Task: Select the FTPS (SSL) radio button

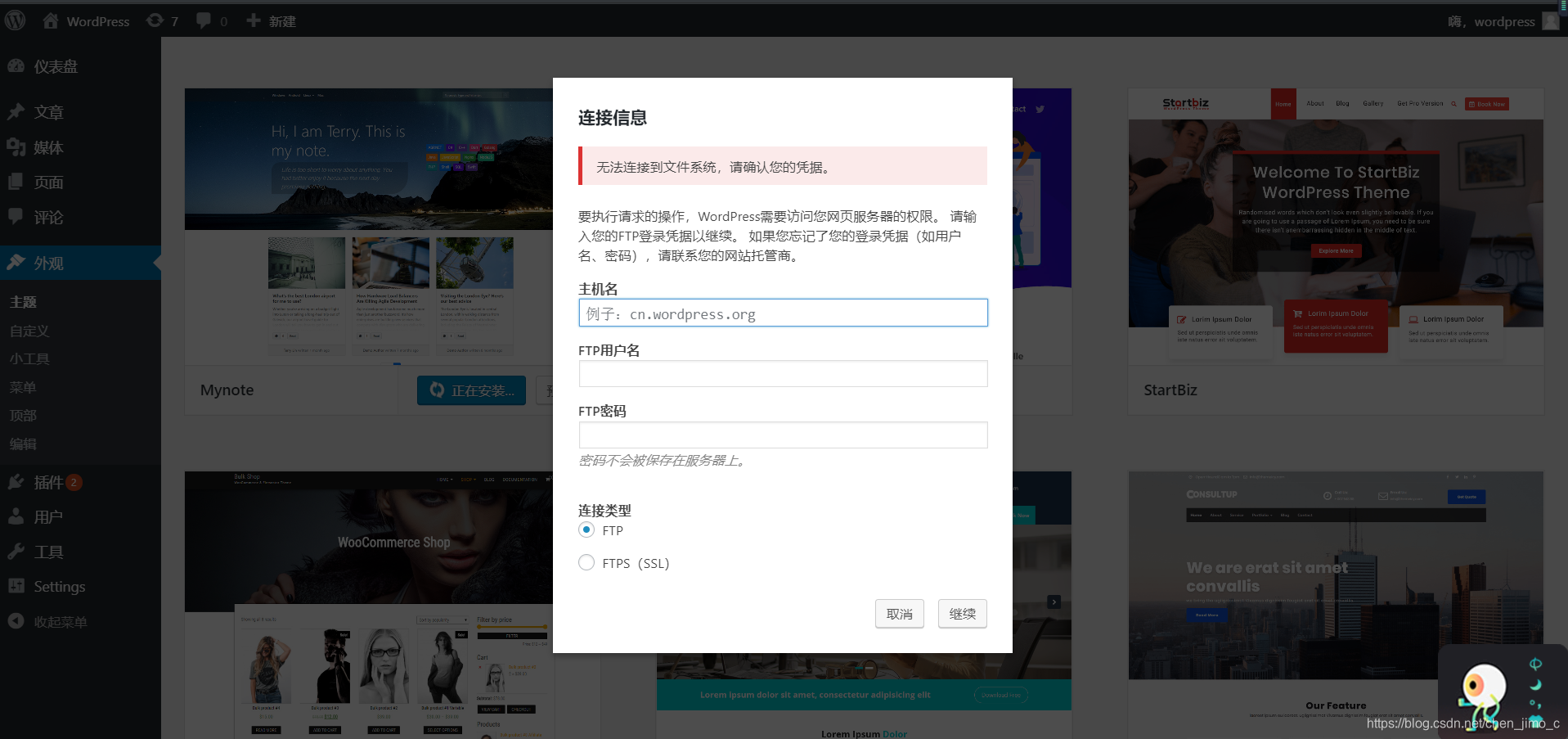Action: 586,562
